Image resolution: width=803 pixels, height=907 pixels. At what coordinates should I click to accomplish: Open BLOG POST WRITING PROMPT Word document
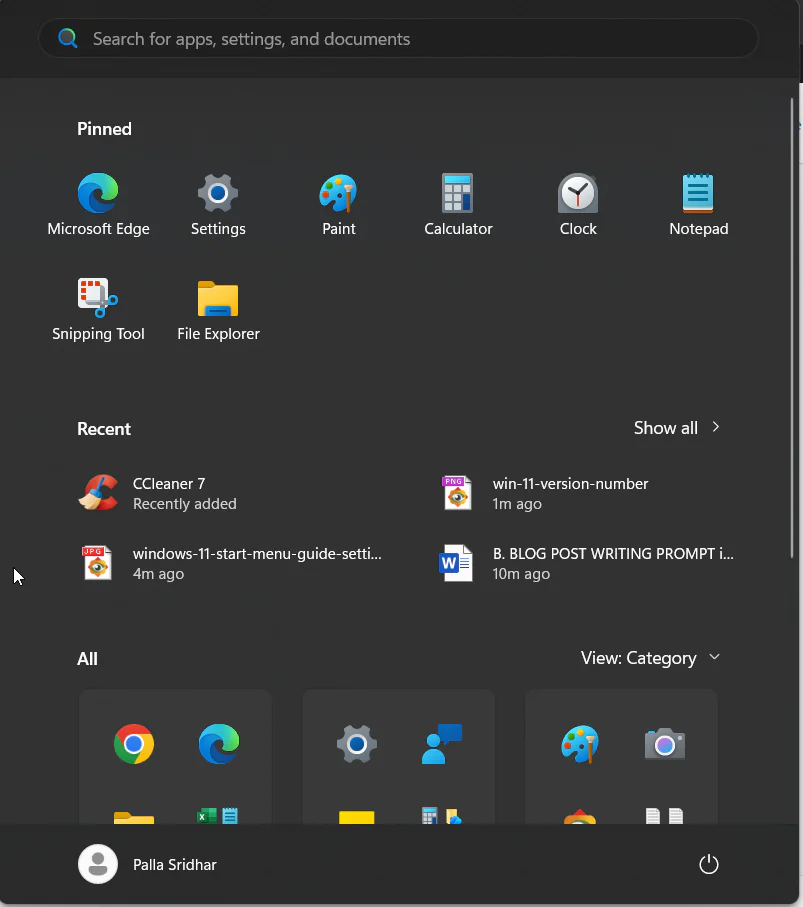586,563
